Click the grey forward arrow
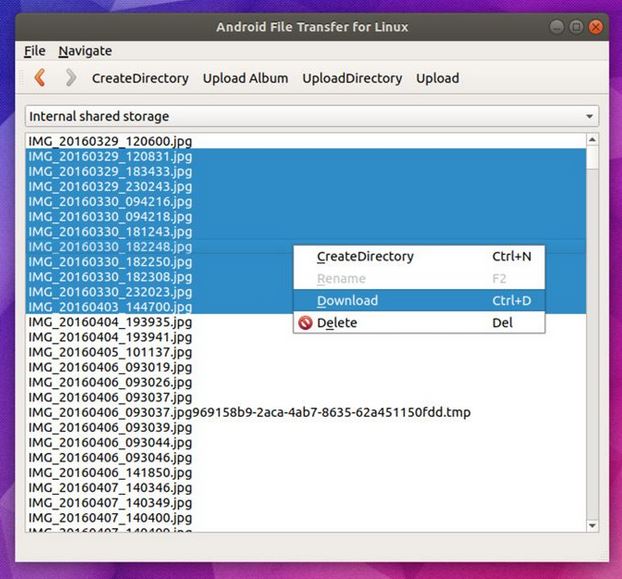622x579 pixels. [71, 78]
